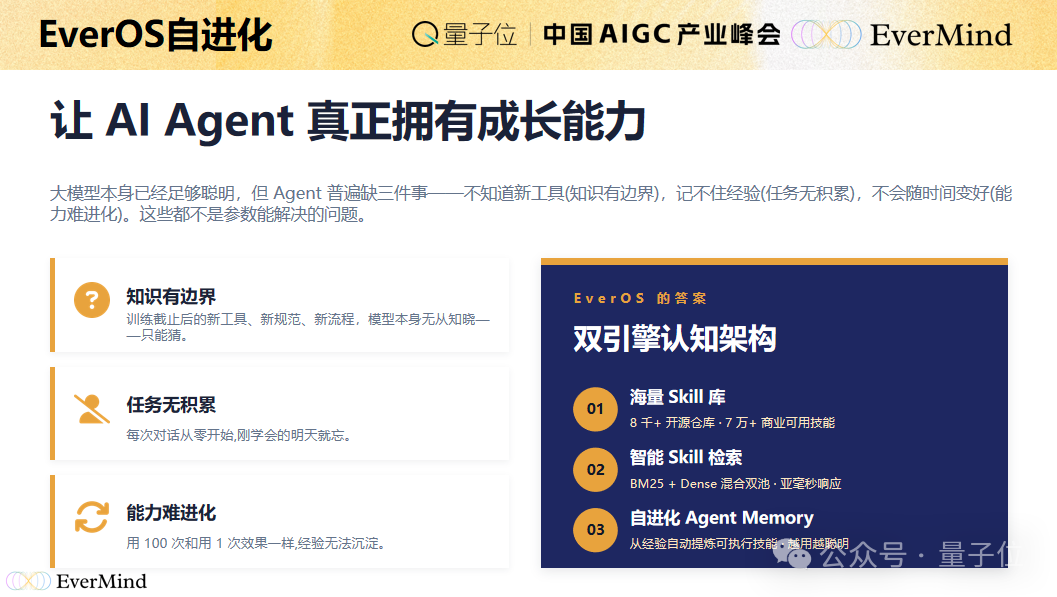
Task: Click the 双引擎认知架构 heading
Action: click(675, 338)
